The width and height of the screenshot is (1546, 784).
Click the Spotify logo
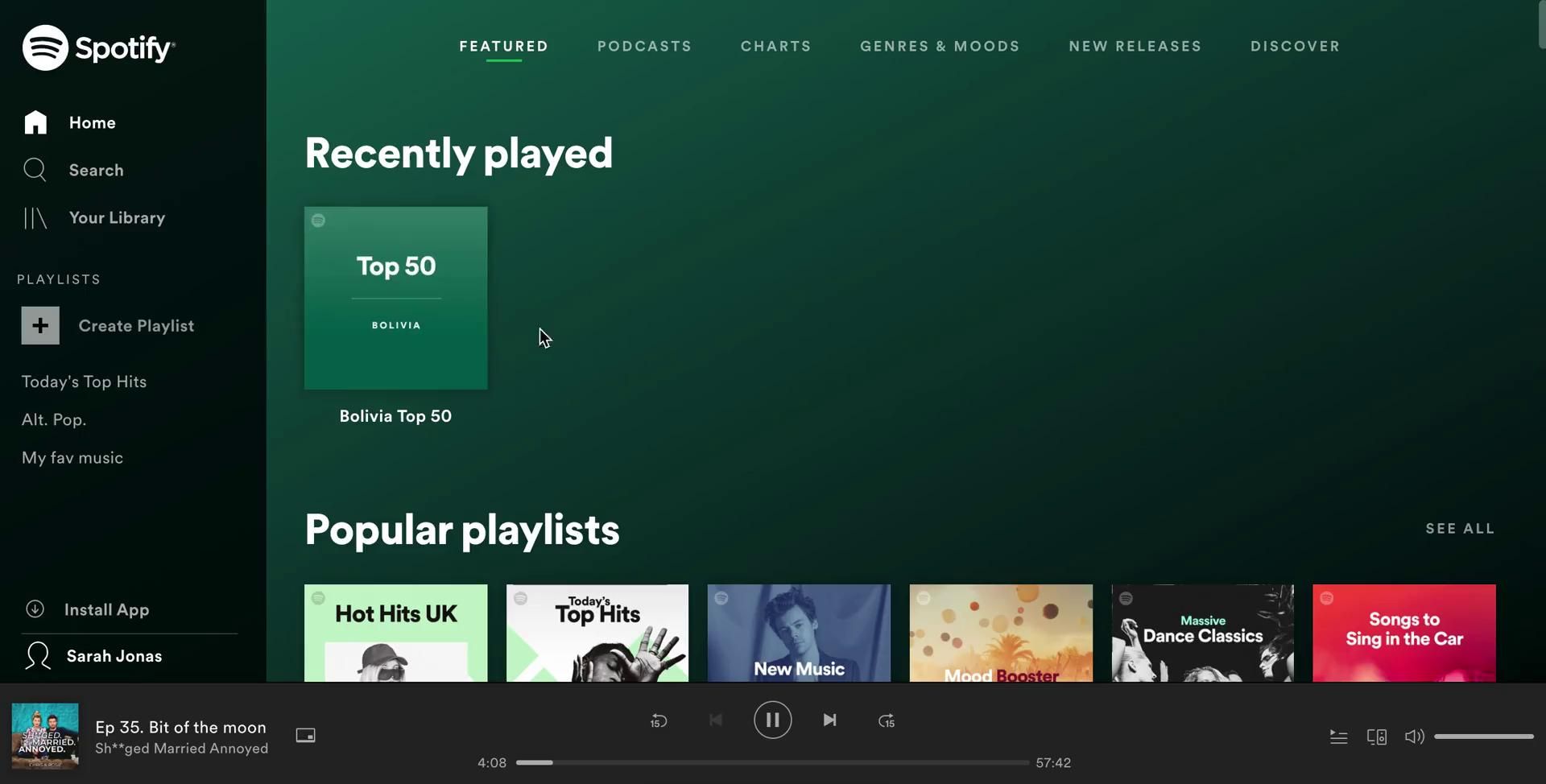(x=98, y=47)
